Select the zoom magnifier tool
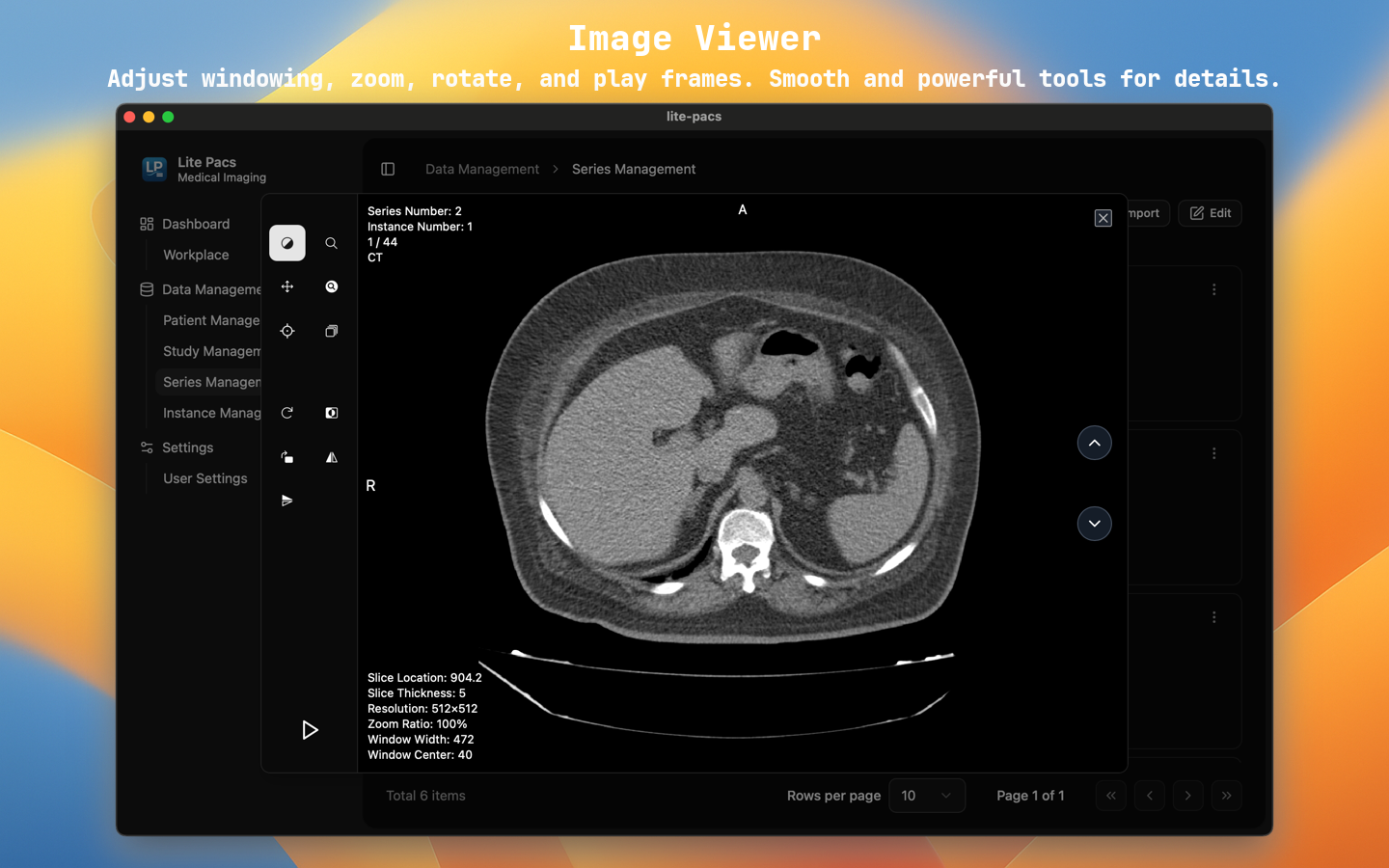The image size is (1389, 868). pyautogui.click(x=331, y=243)
